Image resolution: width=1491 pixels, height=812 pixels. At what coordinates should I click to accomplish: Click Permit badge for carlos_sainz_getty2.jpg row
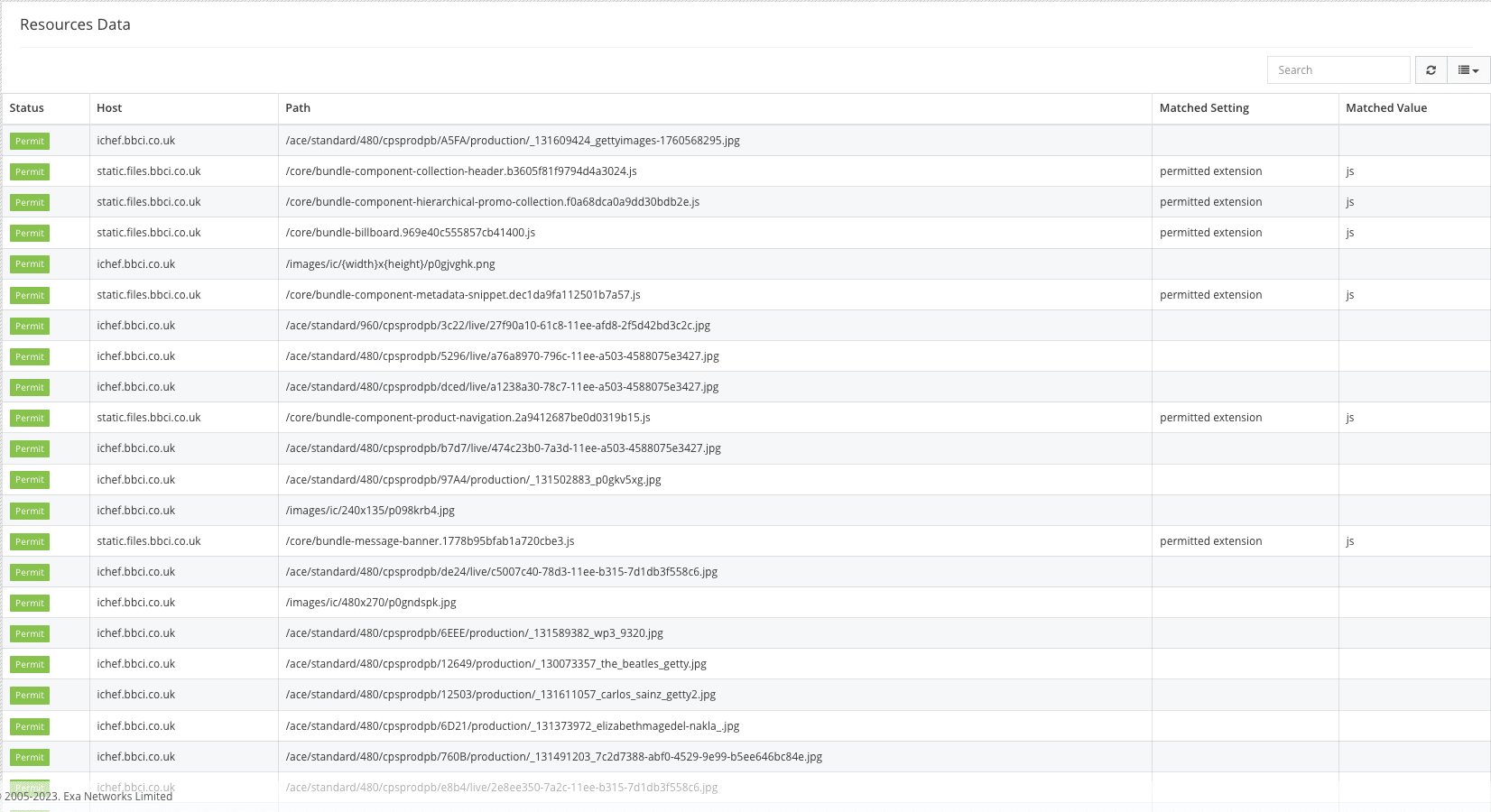tap(30, 696)
